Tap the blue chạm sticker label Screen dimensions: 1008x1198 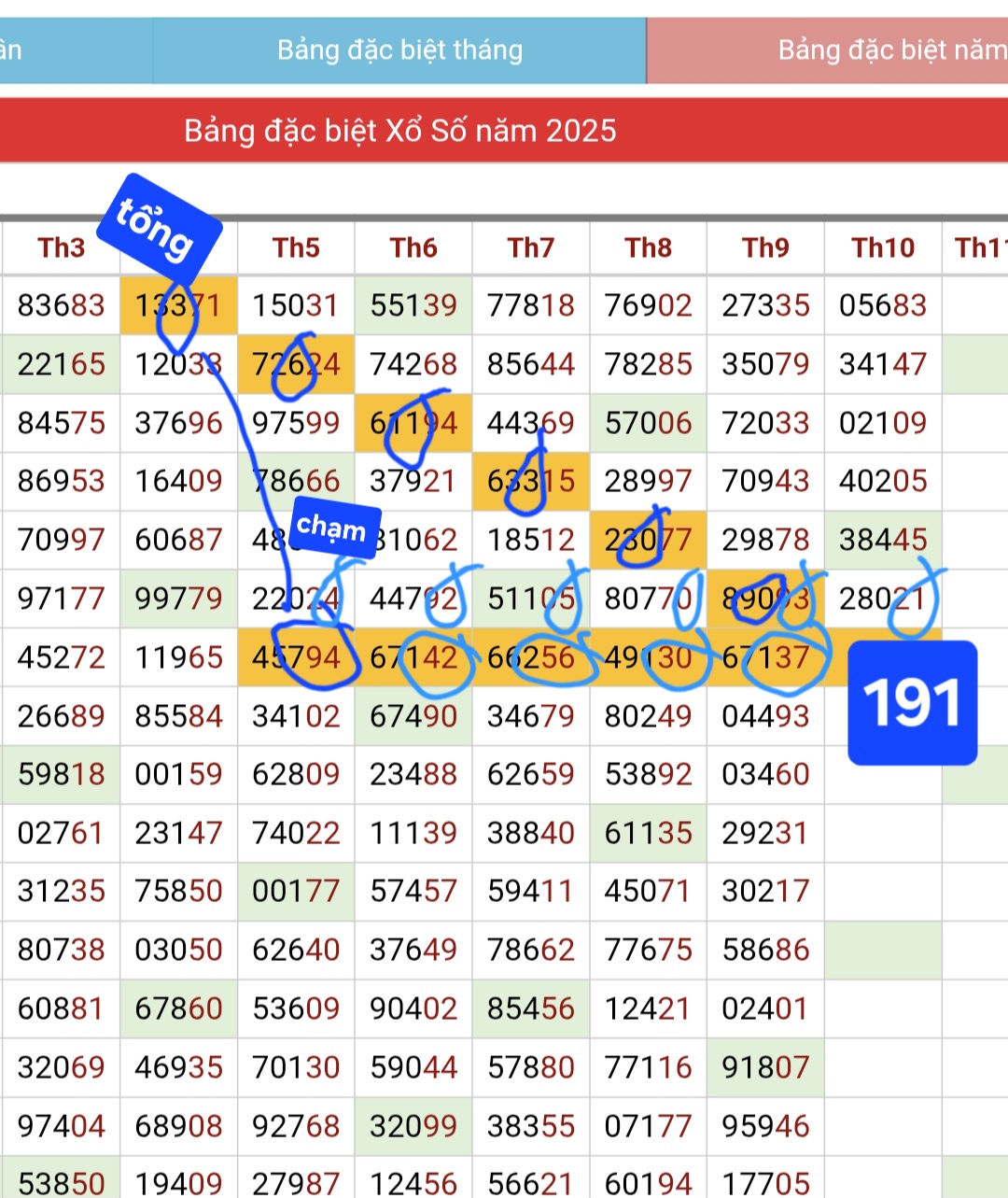tap(333, 528)
